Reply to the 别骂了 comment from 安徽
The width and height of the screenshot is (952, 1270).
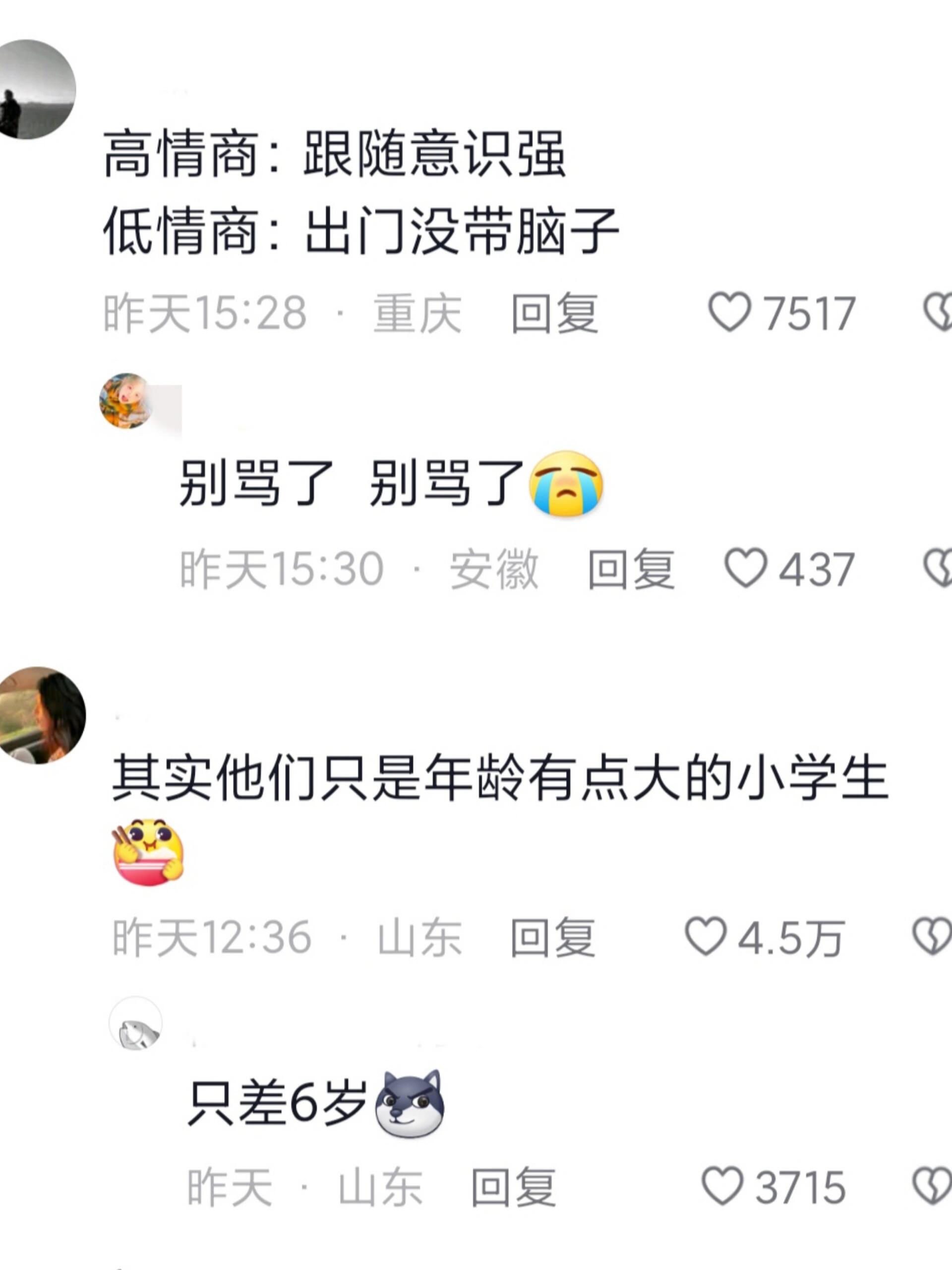631,569
